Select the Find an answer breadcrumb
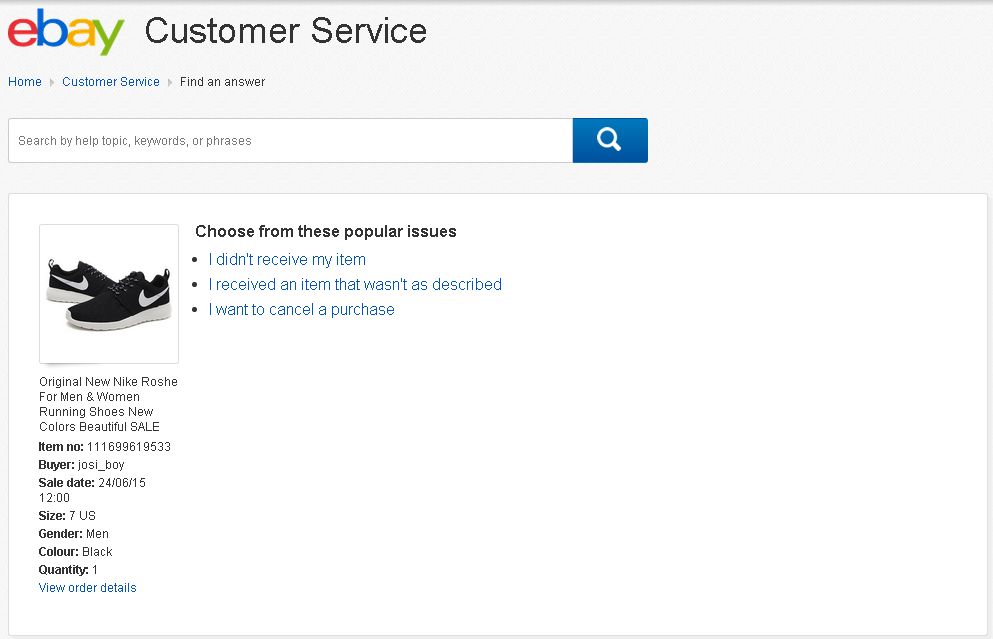993x639 pixels. coord(222,82)
